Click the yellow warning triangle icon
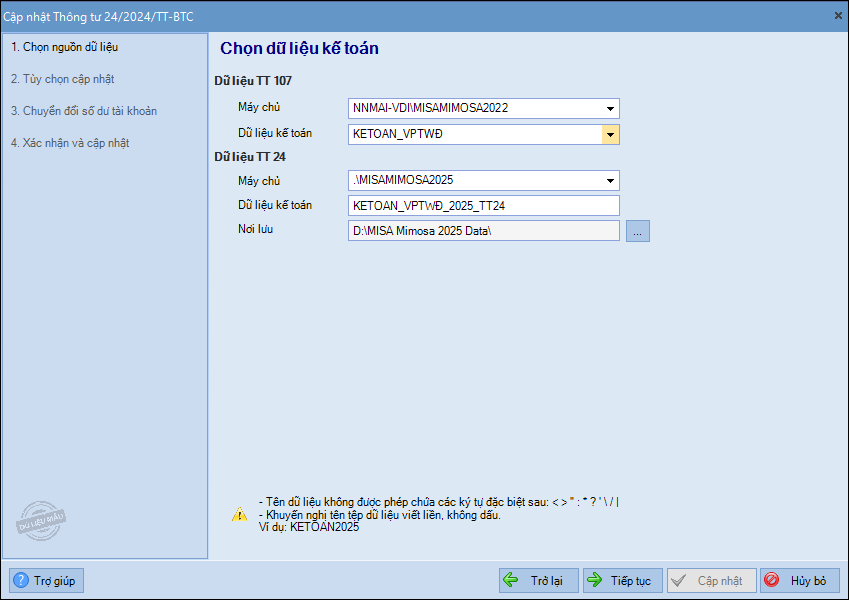This screenshot has width=849, height=600. pos(239,514)
